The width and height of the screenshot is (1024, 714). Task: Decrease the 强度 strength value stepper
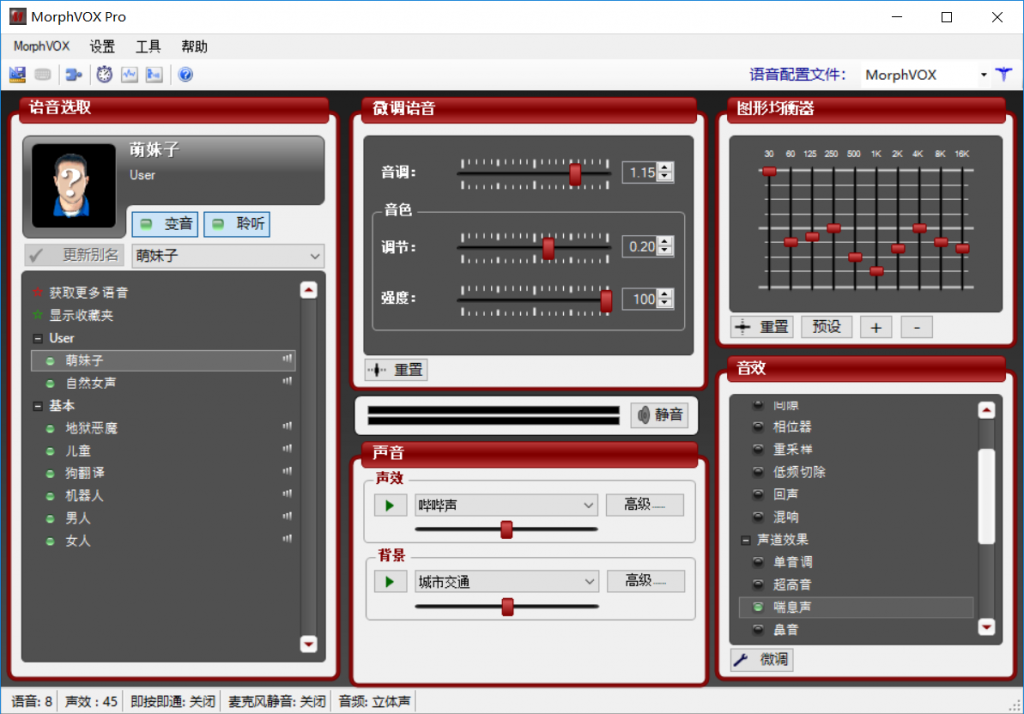coord(665,303)
